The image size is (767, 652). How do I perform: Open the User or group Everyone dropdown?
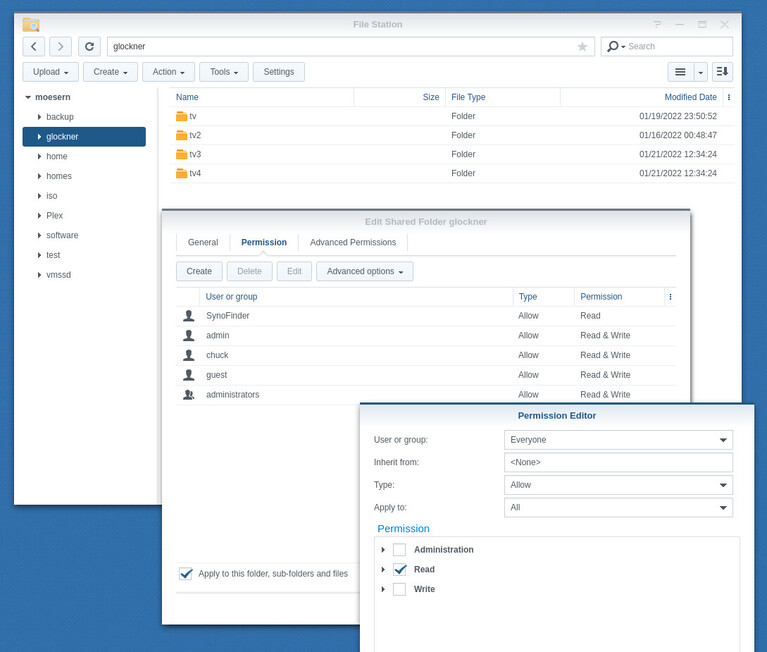pos(618,440)
